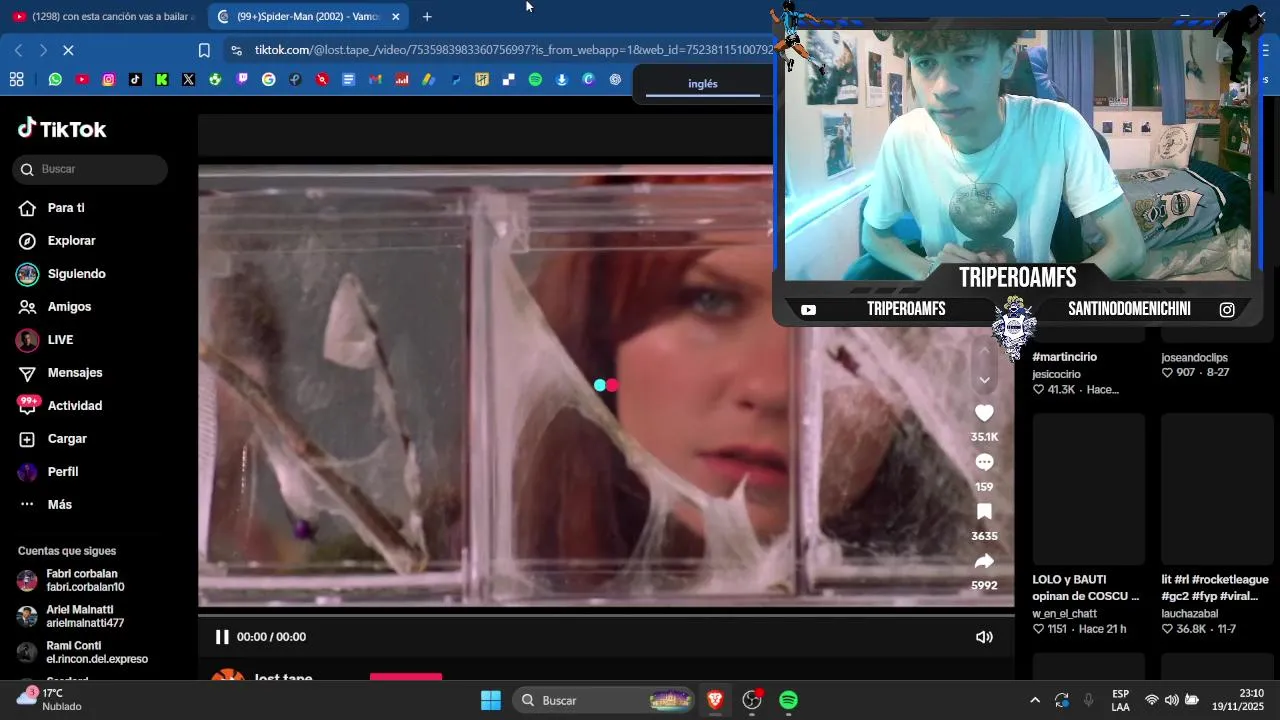Click the Windows taskbar Buscar box
Screen dimensions: 1280x720
(x=604, y=700)
